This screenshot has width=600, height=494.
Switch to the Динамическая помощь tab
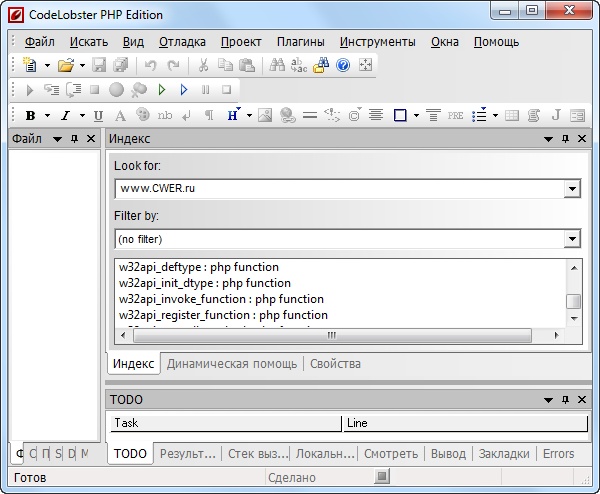point(231,363)
